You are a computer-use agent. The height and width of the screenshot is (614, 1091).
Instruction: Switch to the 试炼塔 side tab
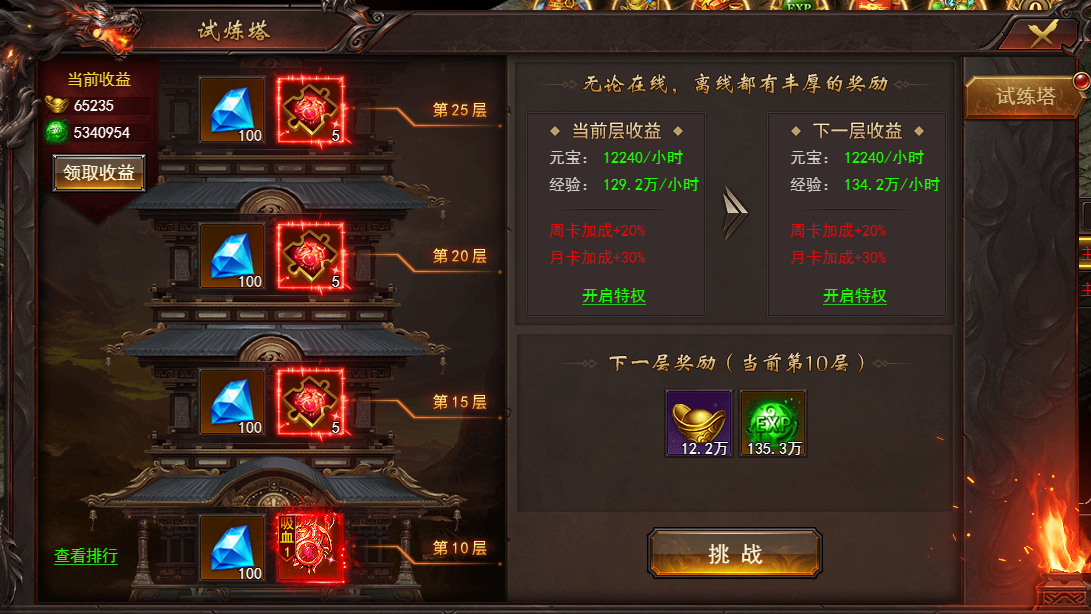point(1025,97)
